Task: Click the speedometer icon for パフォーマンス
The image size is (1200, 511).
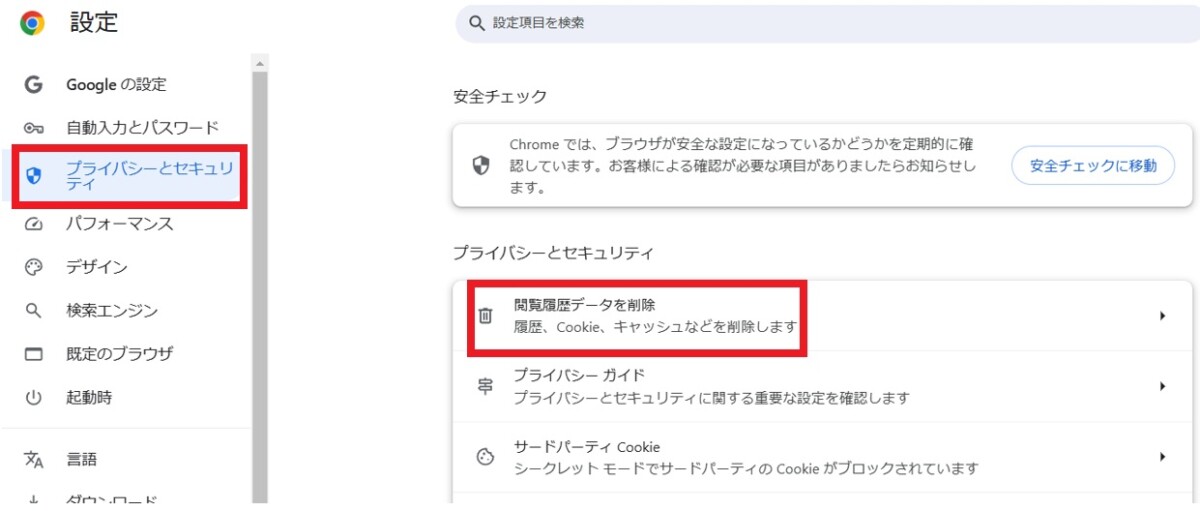Action: pyautogui.click(x=34, y=224)
